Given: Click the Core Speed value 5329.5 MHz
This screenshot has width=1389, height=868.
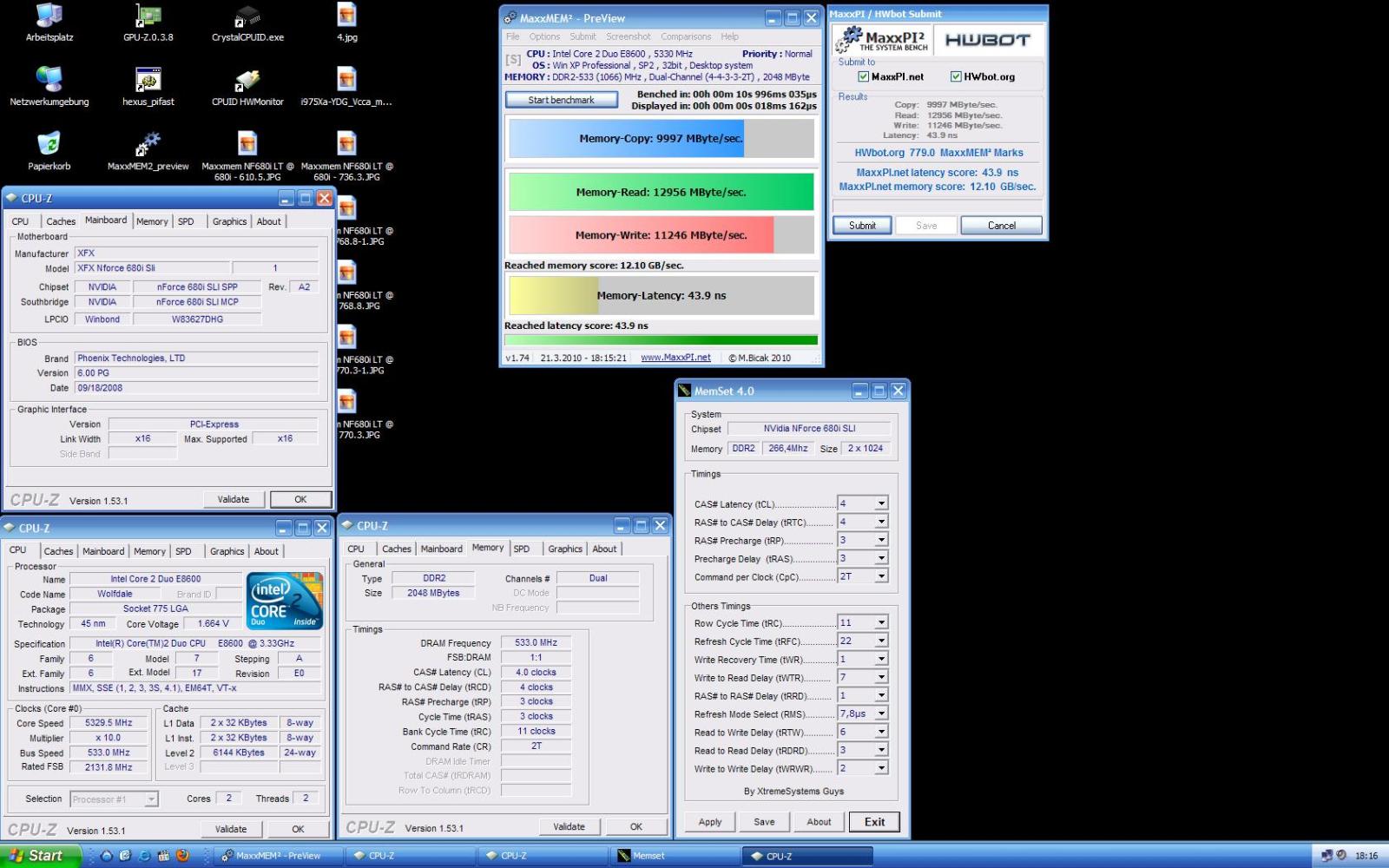Looking at the screenshot, I should click(109, 722).
